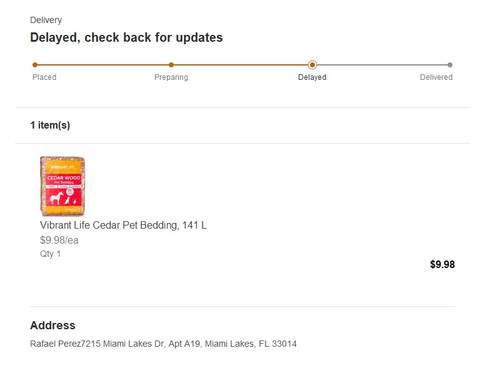Click the Qty 1 quantity label
This screenshot has height=391, width=500.
(50, 254)
